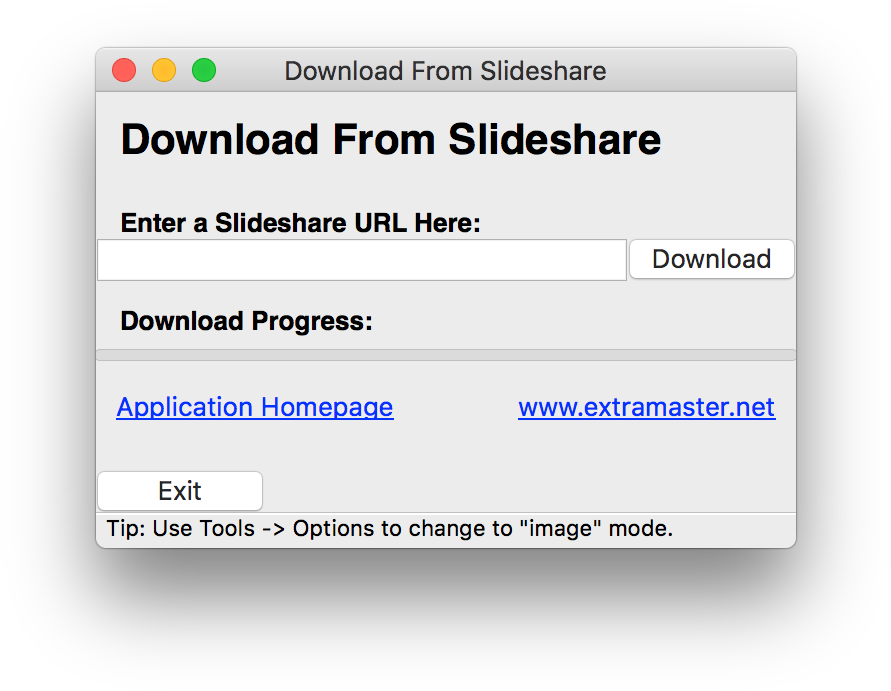Click the status bar tip about image mode
Image resolution: width=891 pixels, height=691 pixels.
[x=390, y=528]
